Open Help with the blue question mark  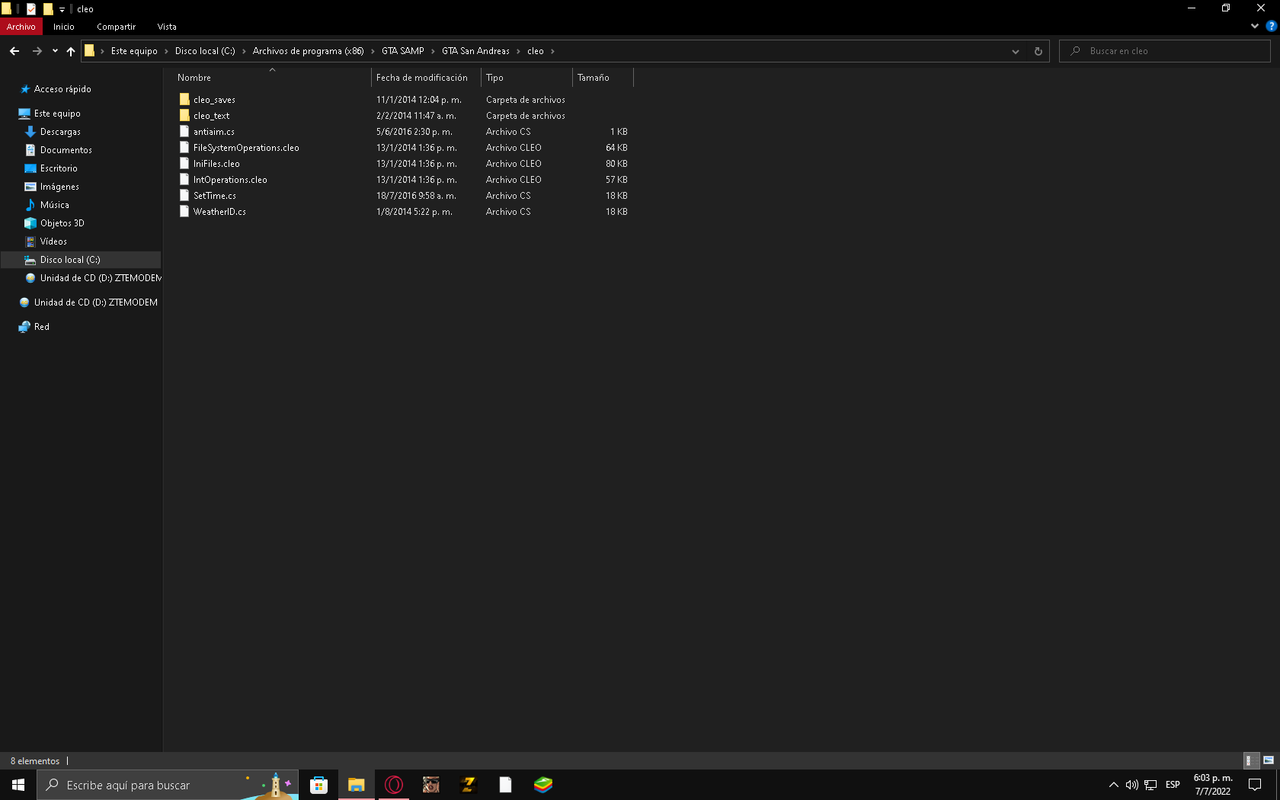click(x=1271, y=27)
